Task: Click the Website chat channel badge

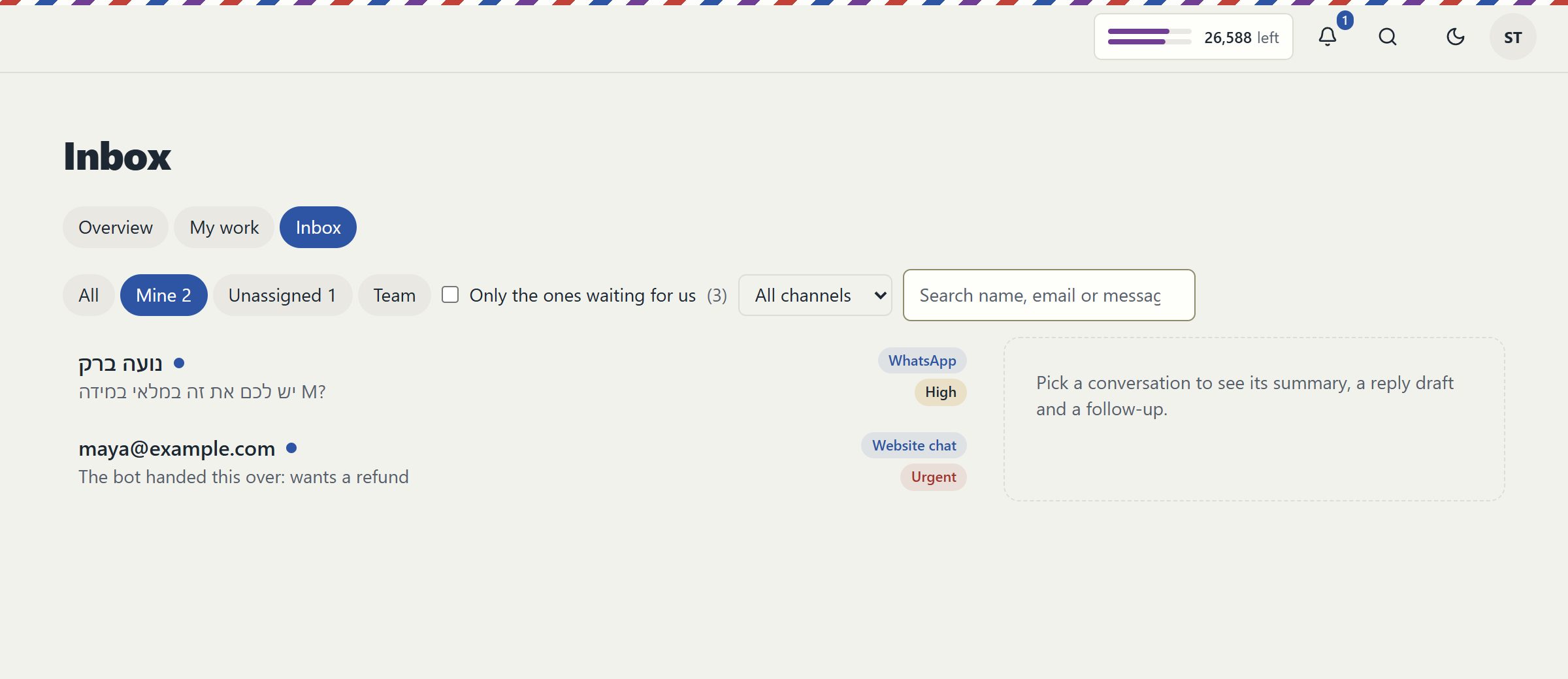Action: tap(913, 445)
